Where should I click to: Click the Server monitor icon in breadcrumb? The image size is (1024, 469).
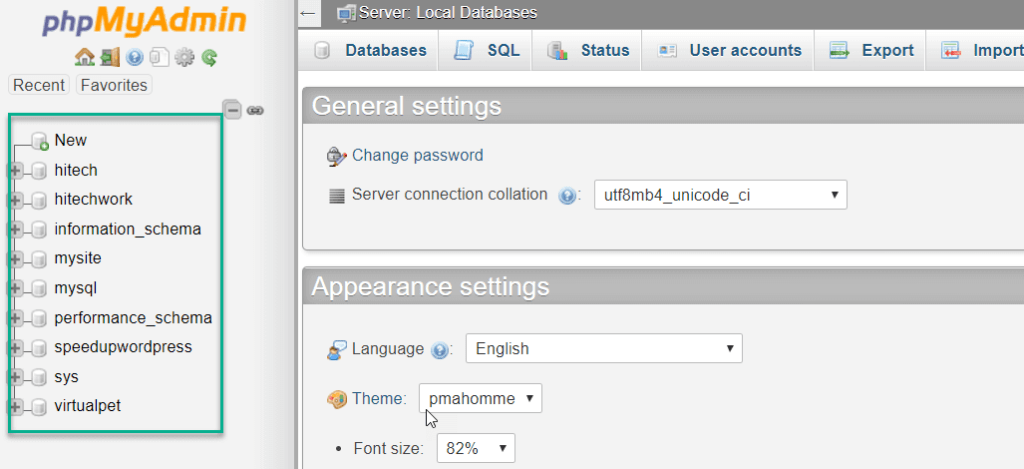[x=346, y=13]
